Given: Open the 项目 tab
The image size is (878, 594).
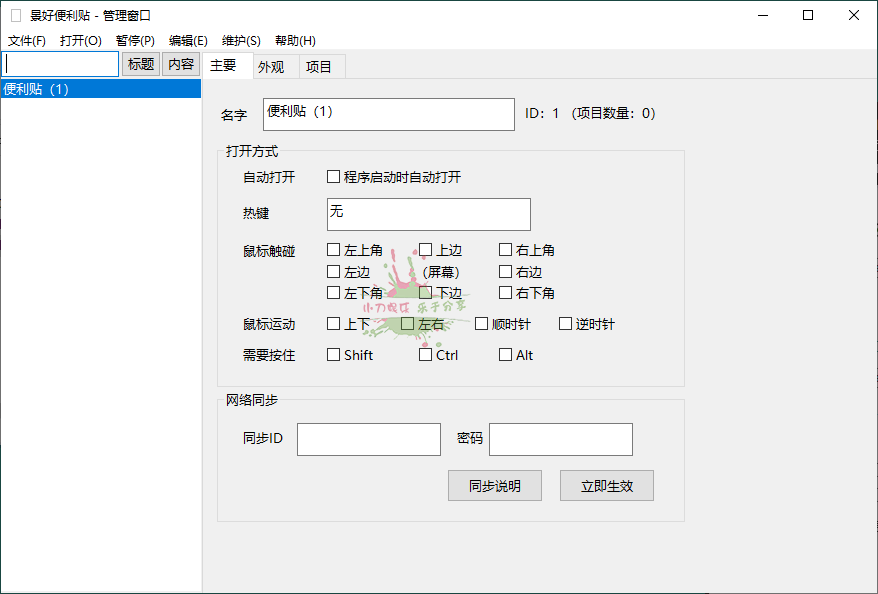Looking at the screenshot, I should tap(320, 66).
